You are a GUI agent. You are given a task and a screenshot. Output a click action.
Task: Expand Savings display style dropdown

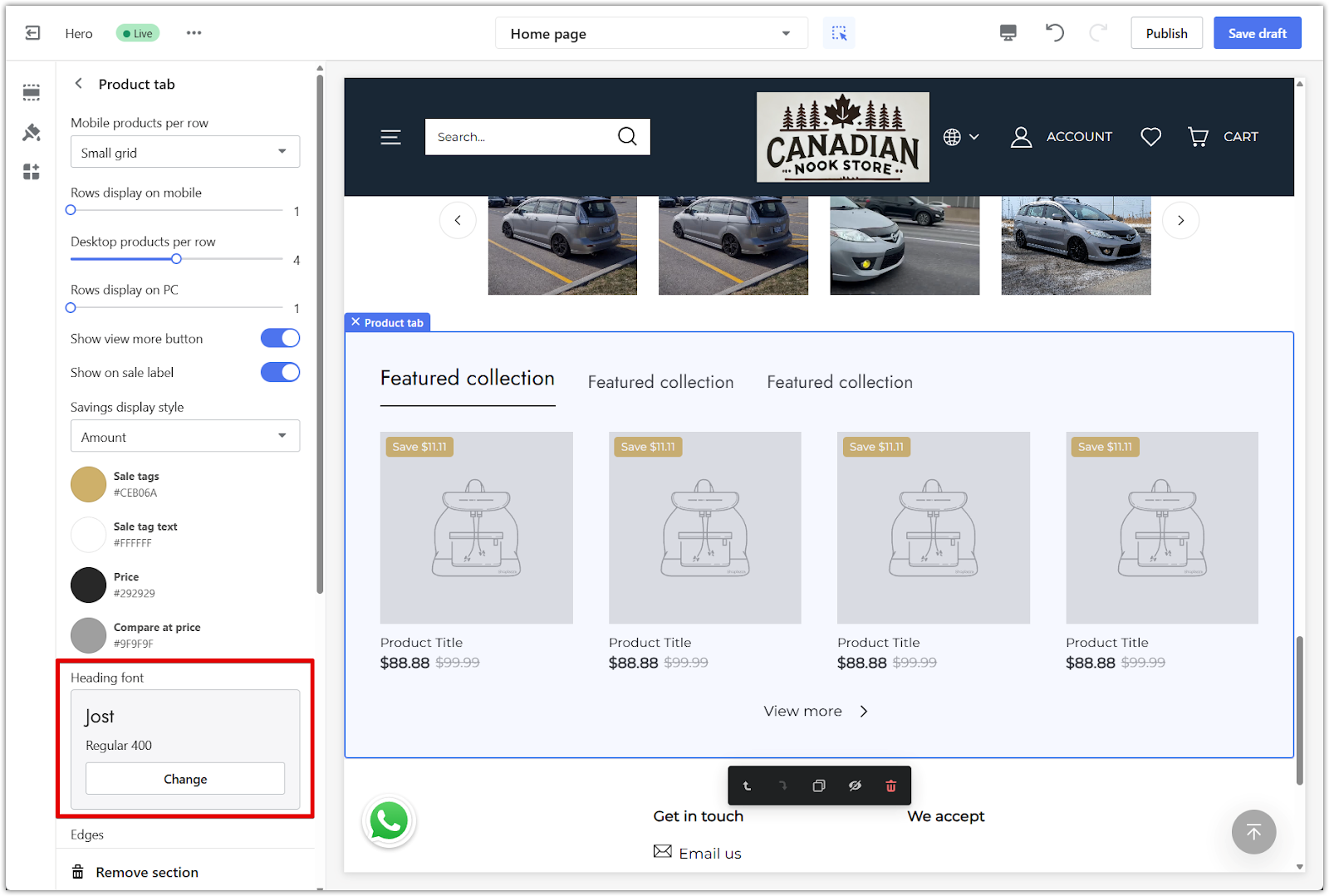pos(184,437)
